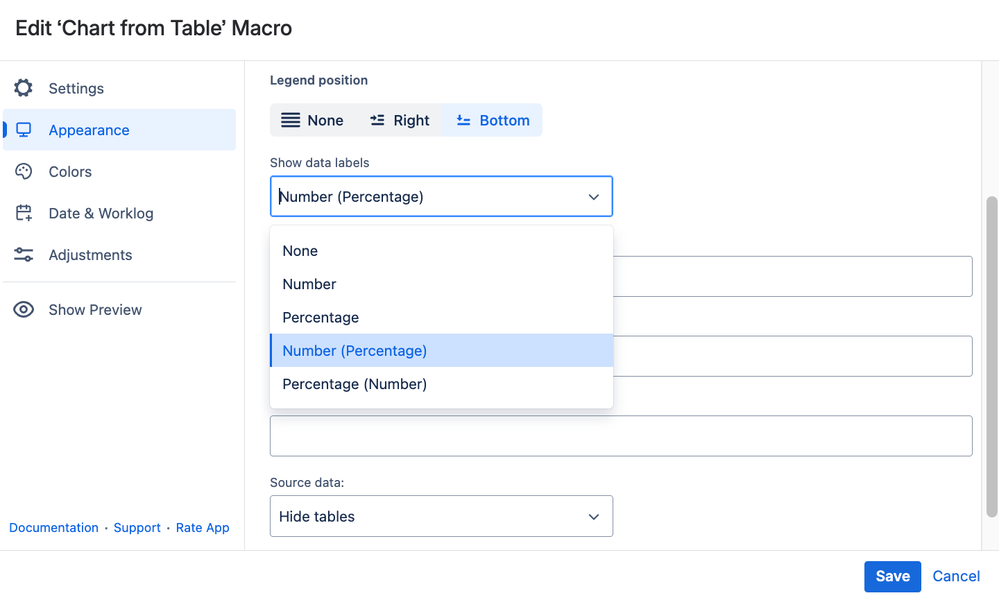Click the Settings gear icon
999x602 pixels.
pyautogui.click(x=24, y=88)
